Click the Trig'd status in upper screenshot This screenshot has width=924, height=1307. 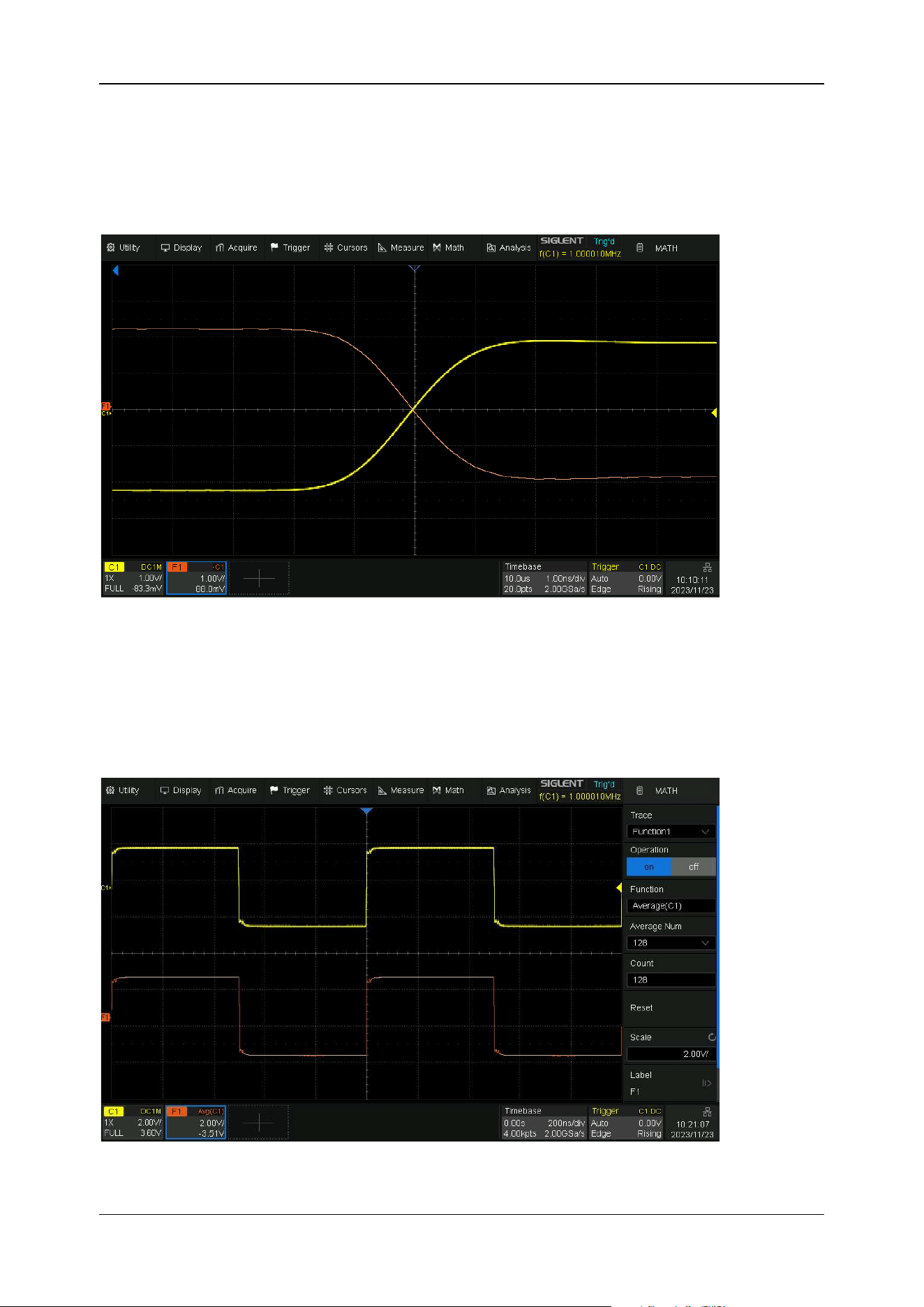[604, 242]
